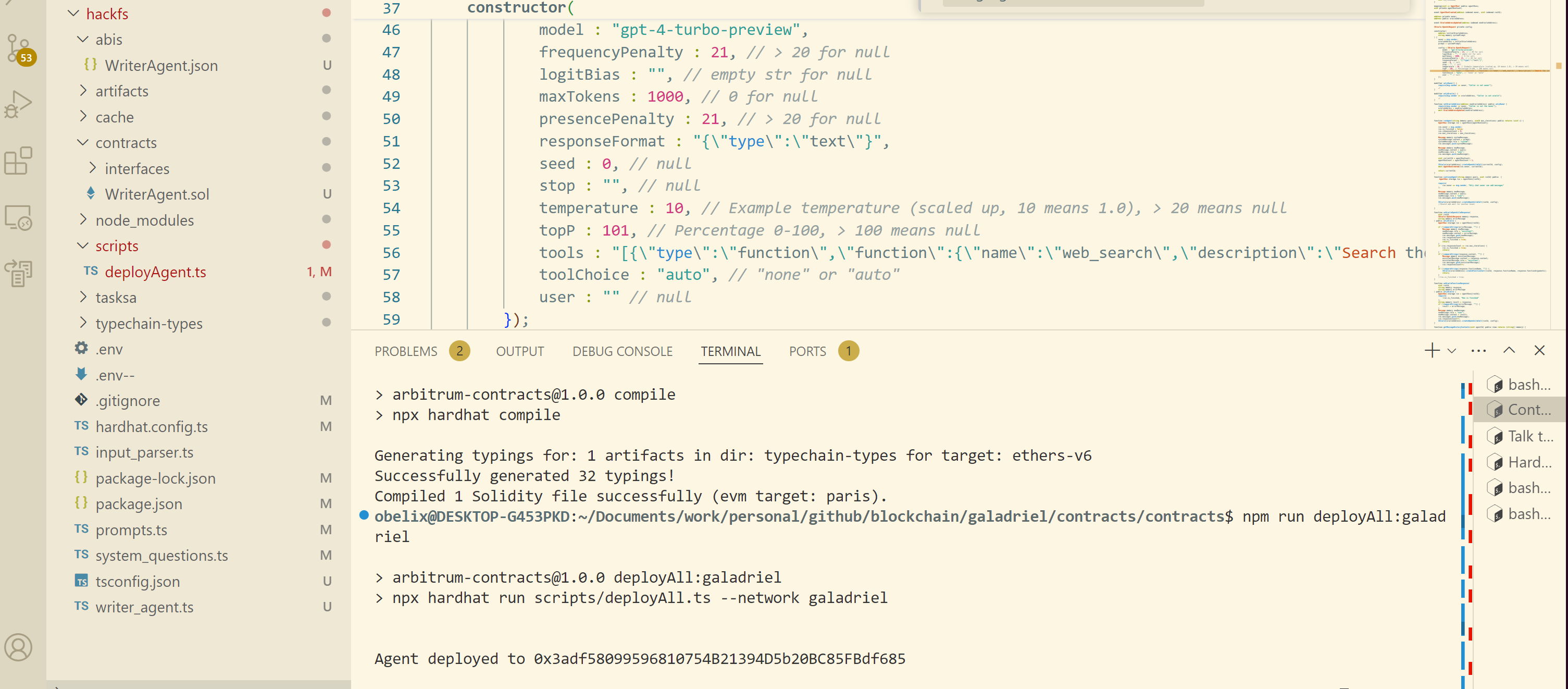Open Accounts menu icon
The width and height of the screenshot is (1568, 689).
[18, 647]
